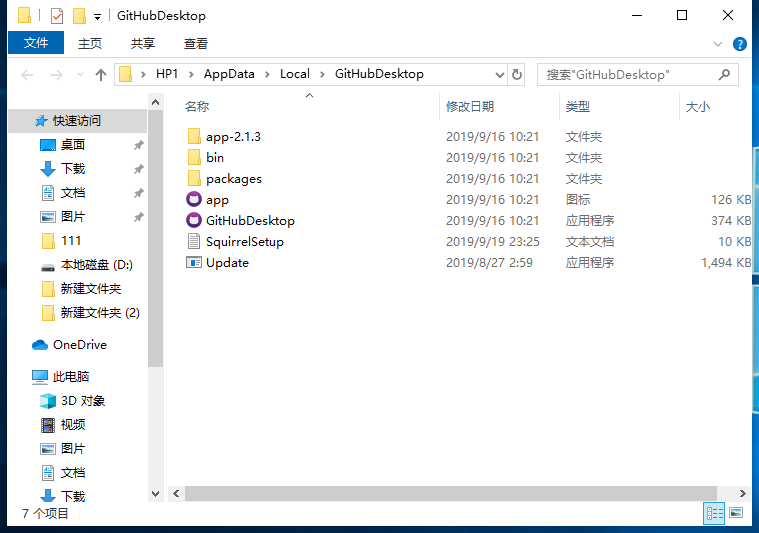Open the 文件 menu tab

(x=36, y=43)
